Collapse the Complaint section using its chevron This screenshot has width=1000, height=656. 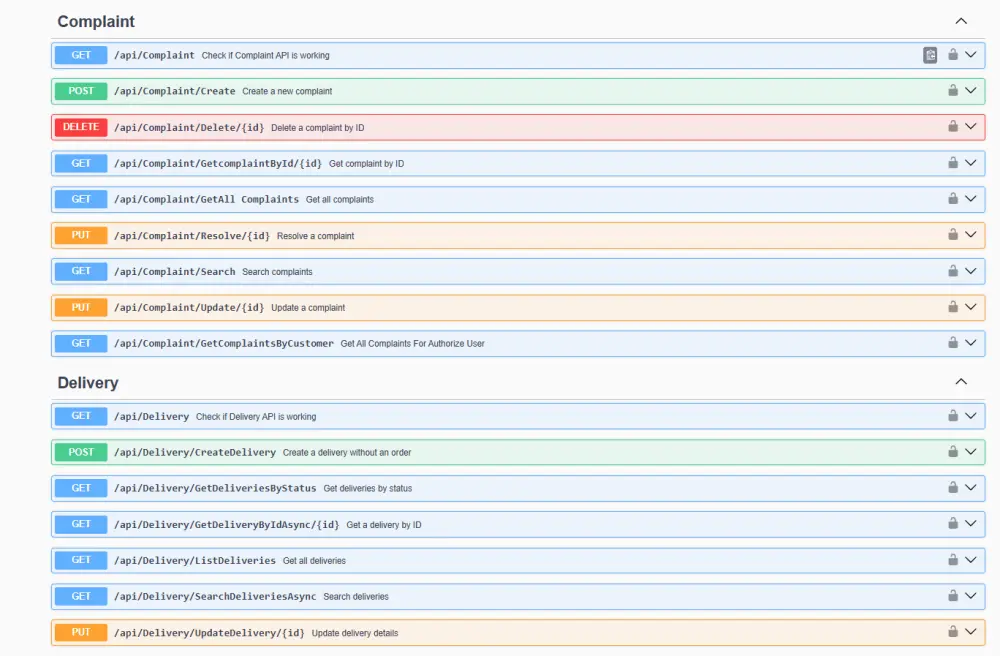click(x=961, y=20)
